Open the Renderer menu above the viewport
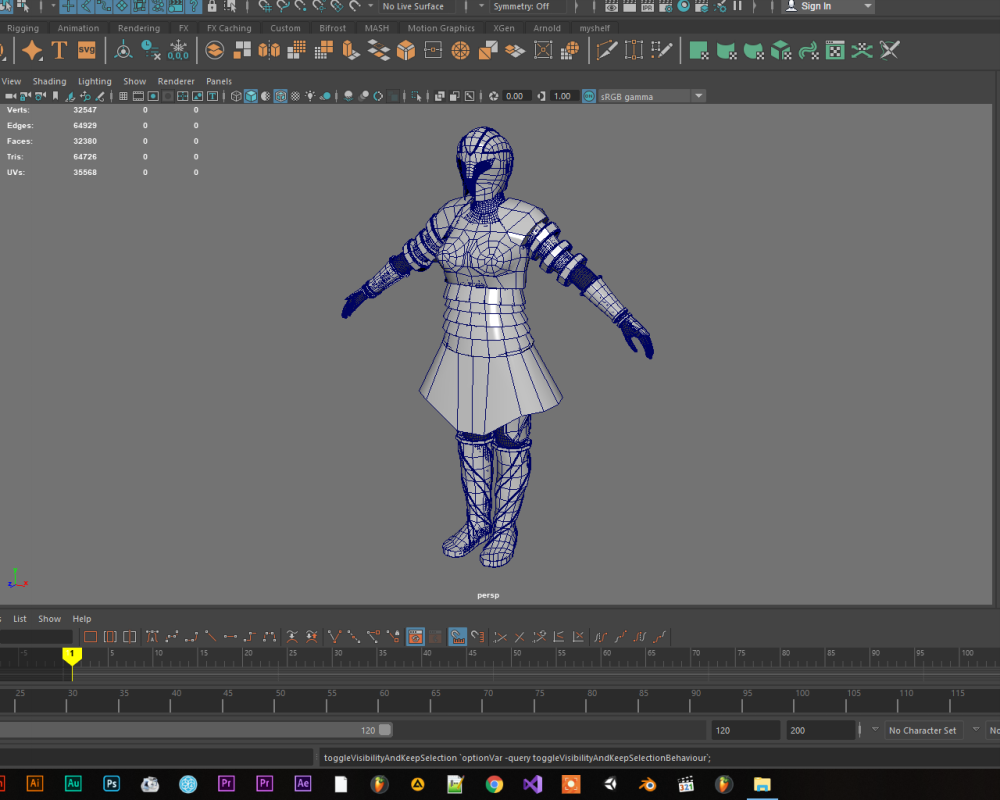 (x=176, y=81)
